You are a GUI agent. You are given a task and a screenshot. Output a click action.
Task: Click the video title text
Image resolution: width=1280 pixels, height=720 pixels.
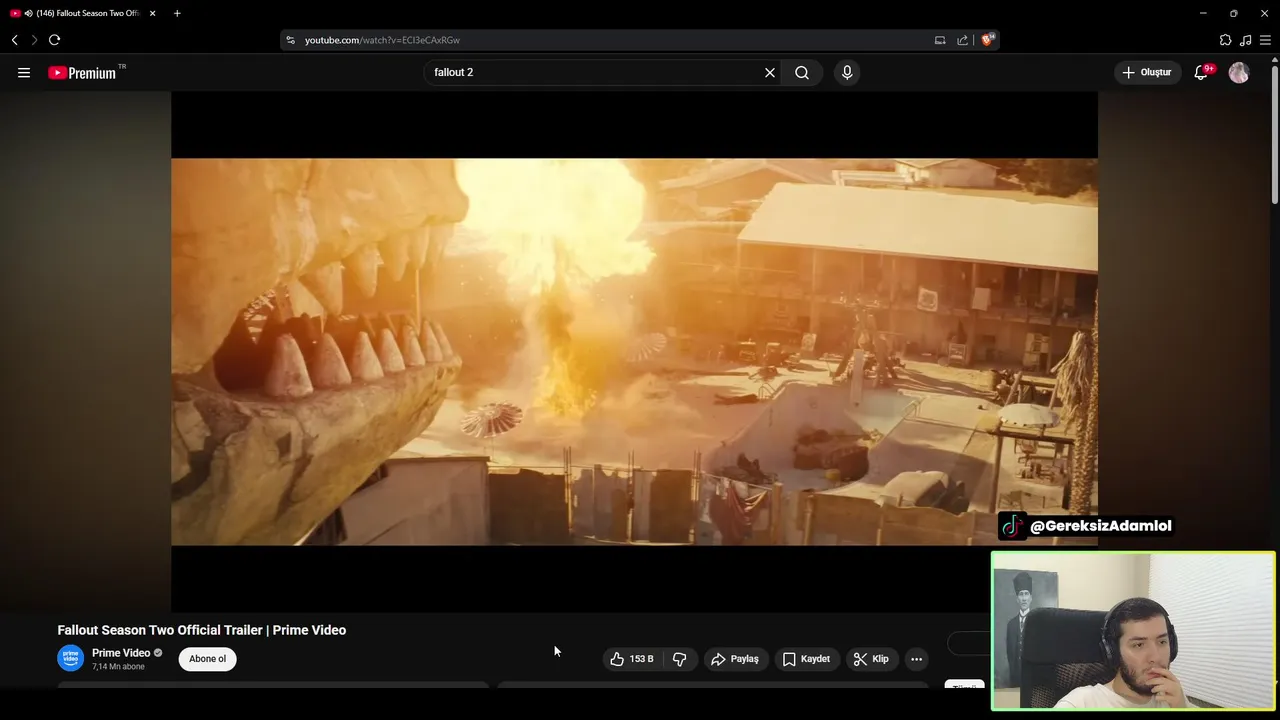[202, 630]
